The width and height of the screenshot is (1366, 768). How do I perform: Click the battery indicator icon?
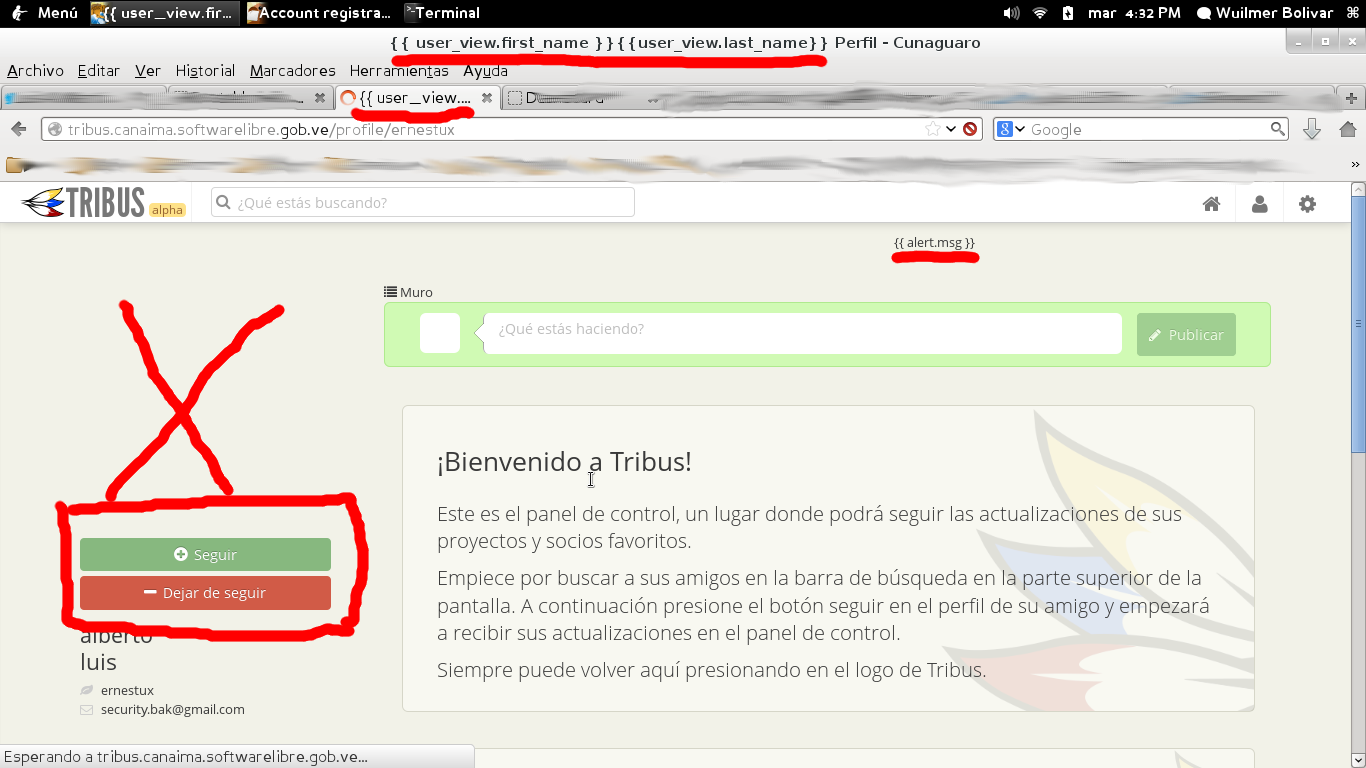[1068, 13]
